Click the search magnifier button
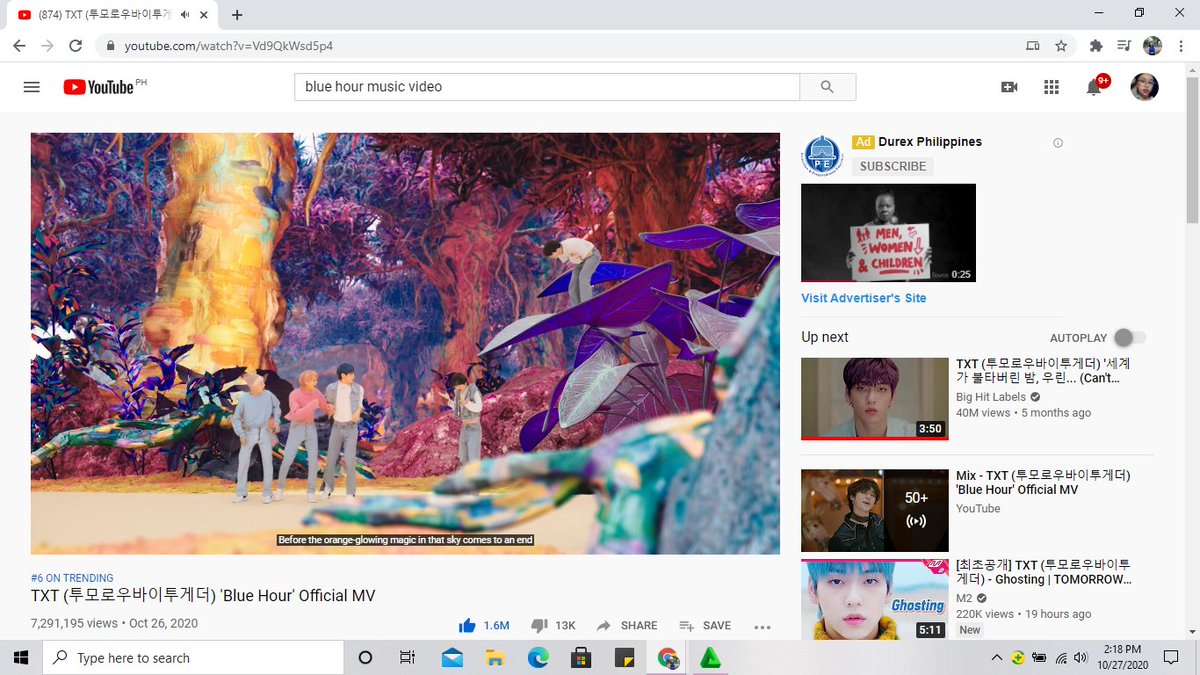 pyautogui.click(x=827, y=87)
